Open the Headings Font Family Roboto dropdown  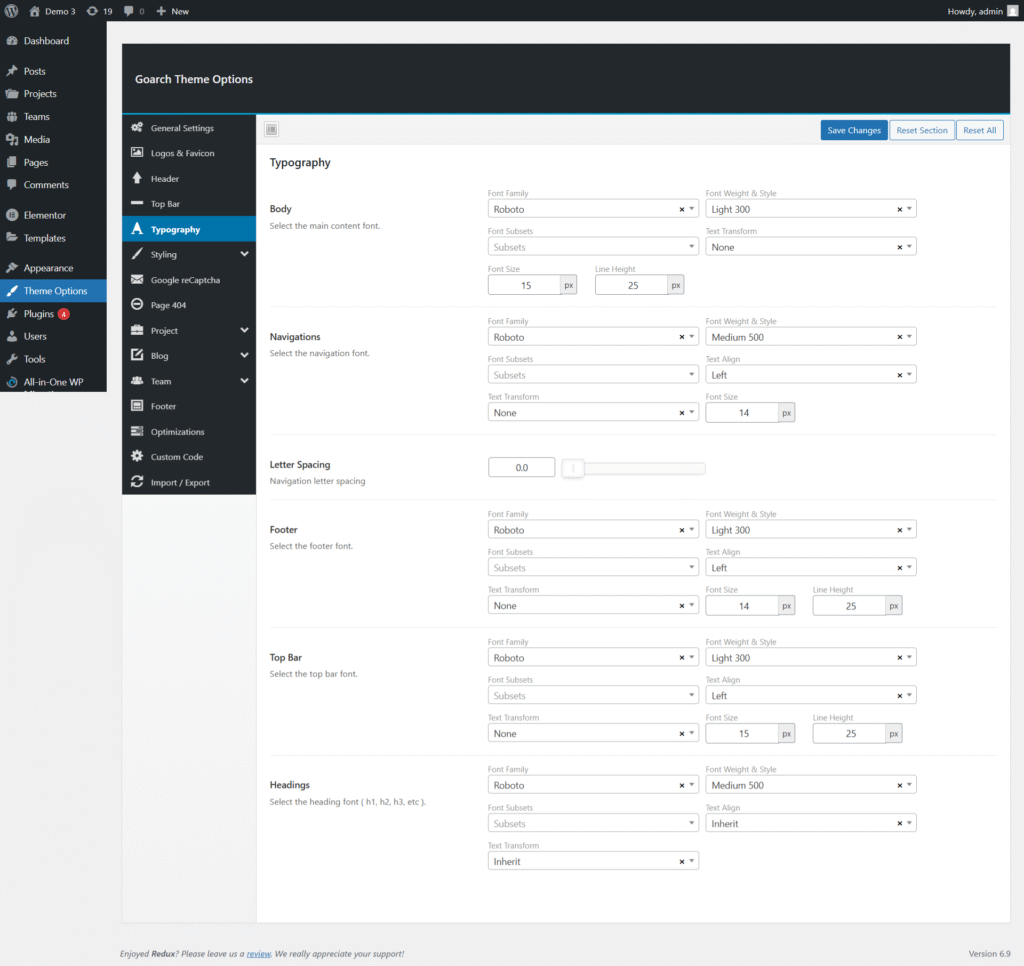[x=593, y=785]
